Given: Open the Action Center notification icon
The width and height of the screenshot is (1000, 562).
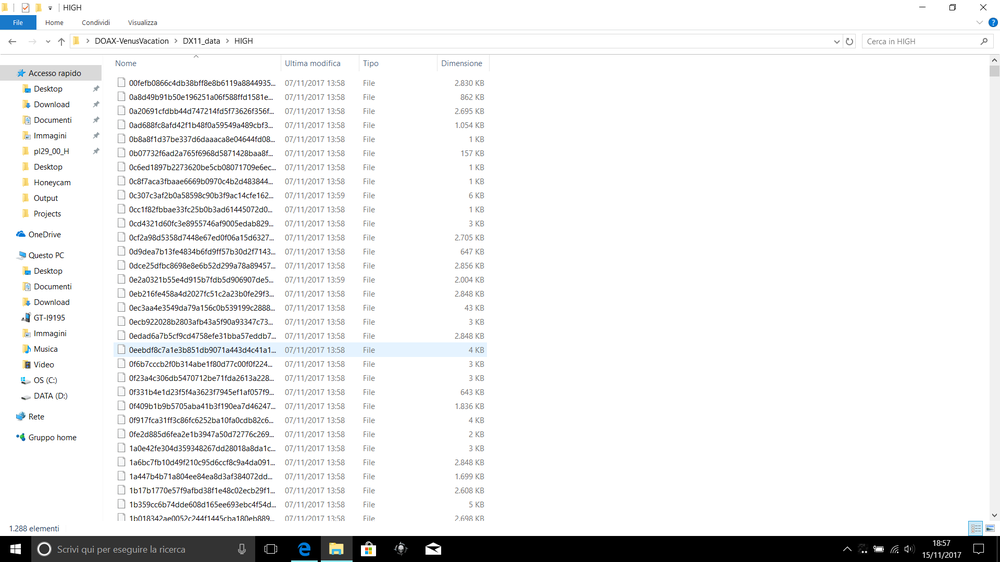Looking at the screenshot, I should tap(978, 549).
